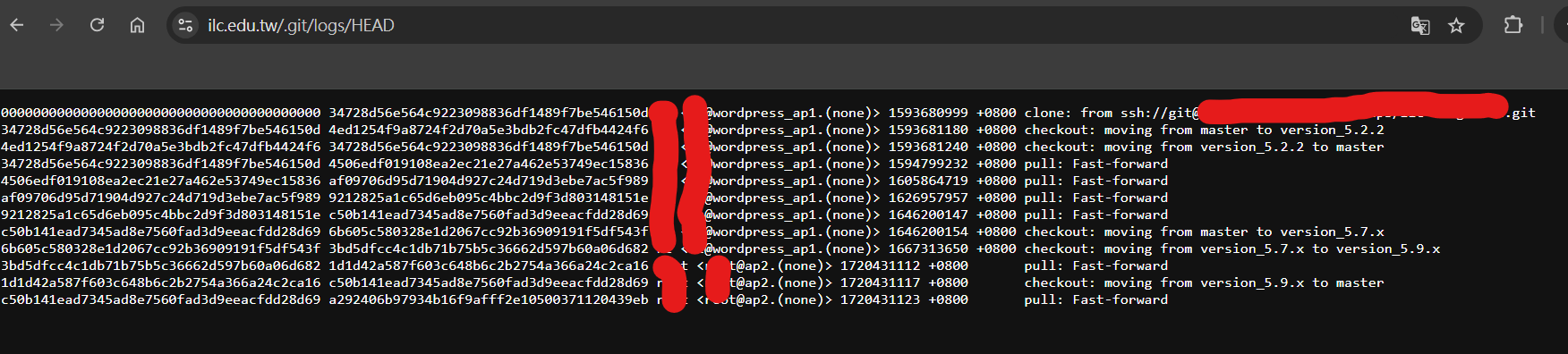Open the browser home page
This screenshot has height=354, width=1568.
pos(137,25)
